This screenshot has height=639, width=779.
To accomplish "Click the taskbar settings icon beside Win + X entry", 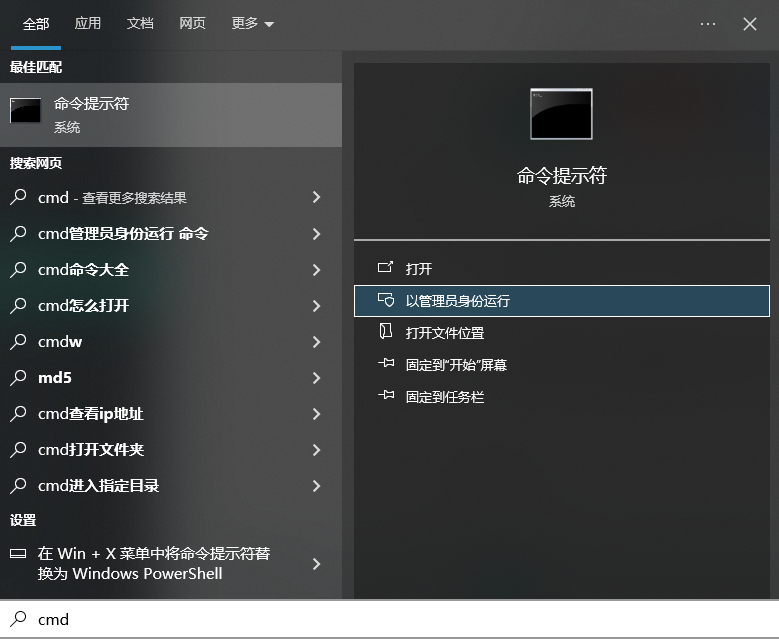I will (x=18, y=554).
